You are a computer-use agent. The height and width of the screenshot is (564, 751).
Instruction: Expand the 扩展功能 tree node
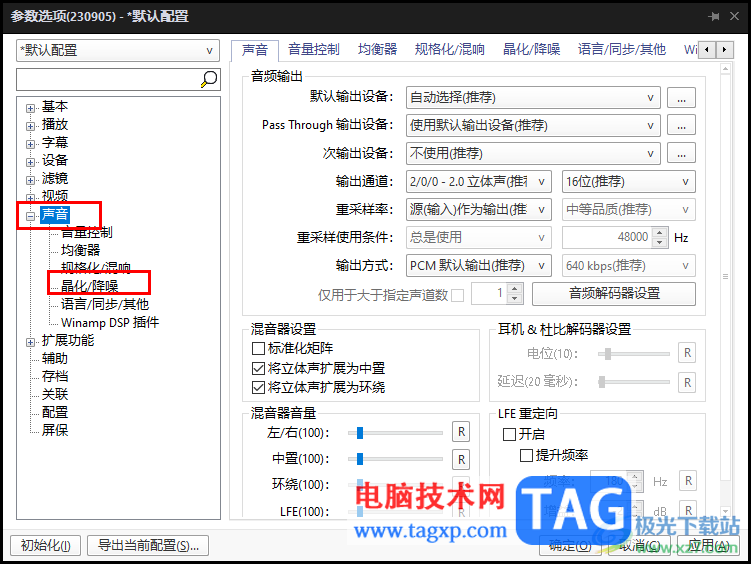30,342
